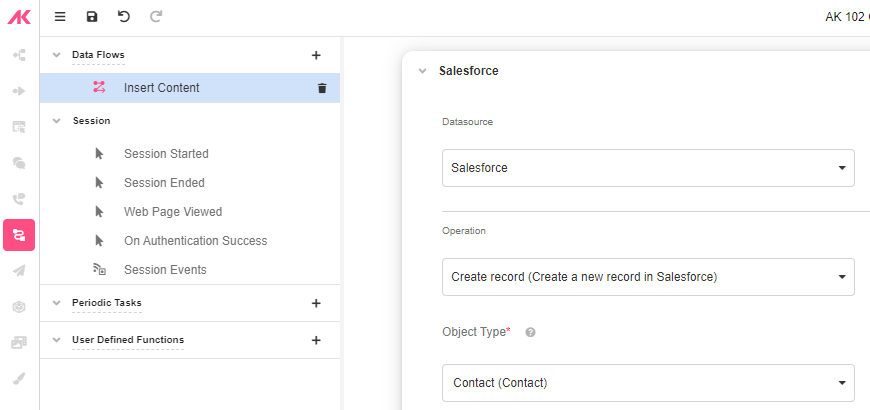Undo the last change
The width and height of the screenshot is (870, 410).
tap(124, 17)
